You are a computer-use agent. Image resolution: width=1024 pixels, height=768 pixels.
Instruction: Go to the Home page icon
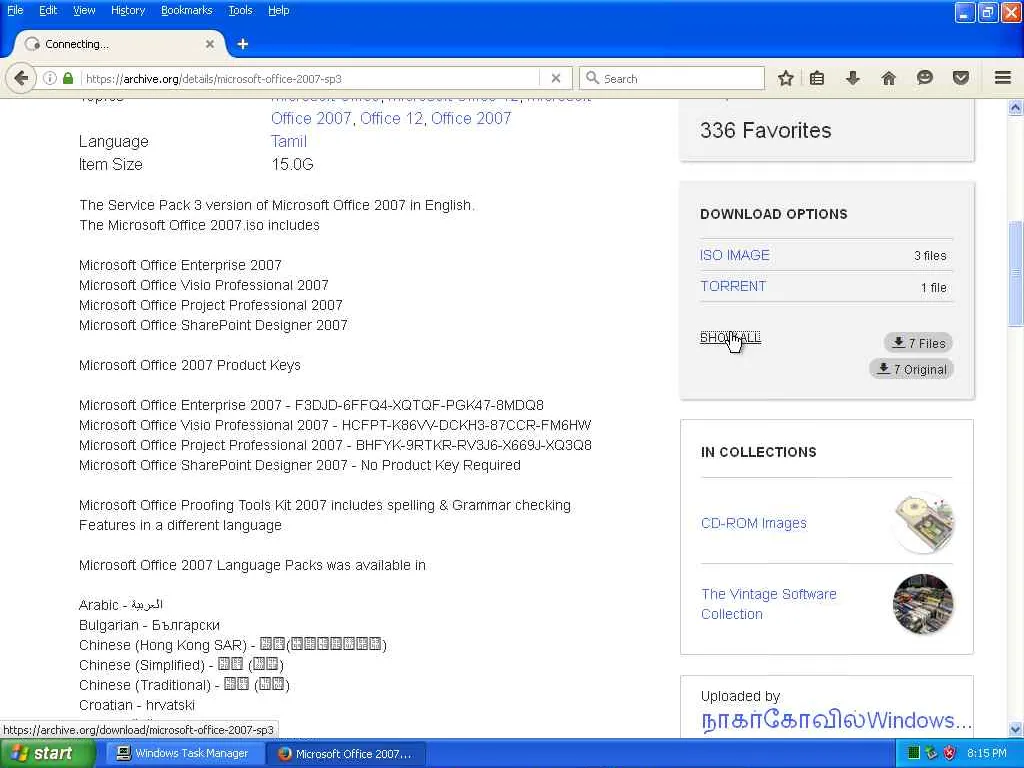(888, 78)
